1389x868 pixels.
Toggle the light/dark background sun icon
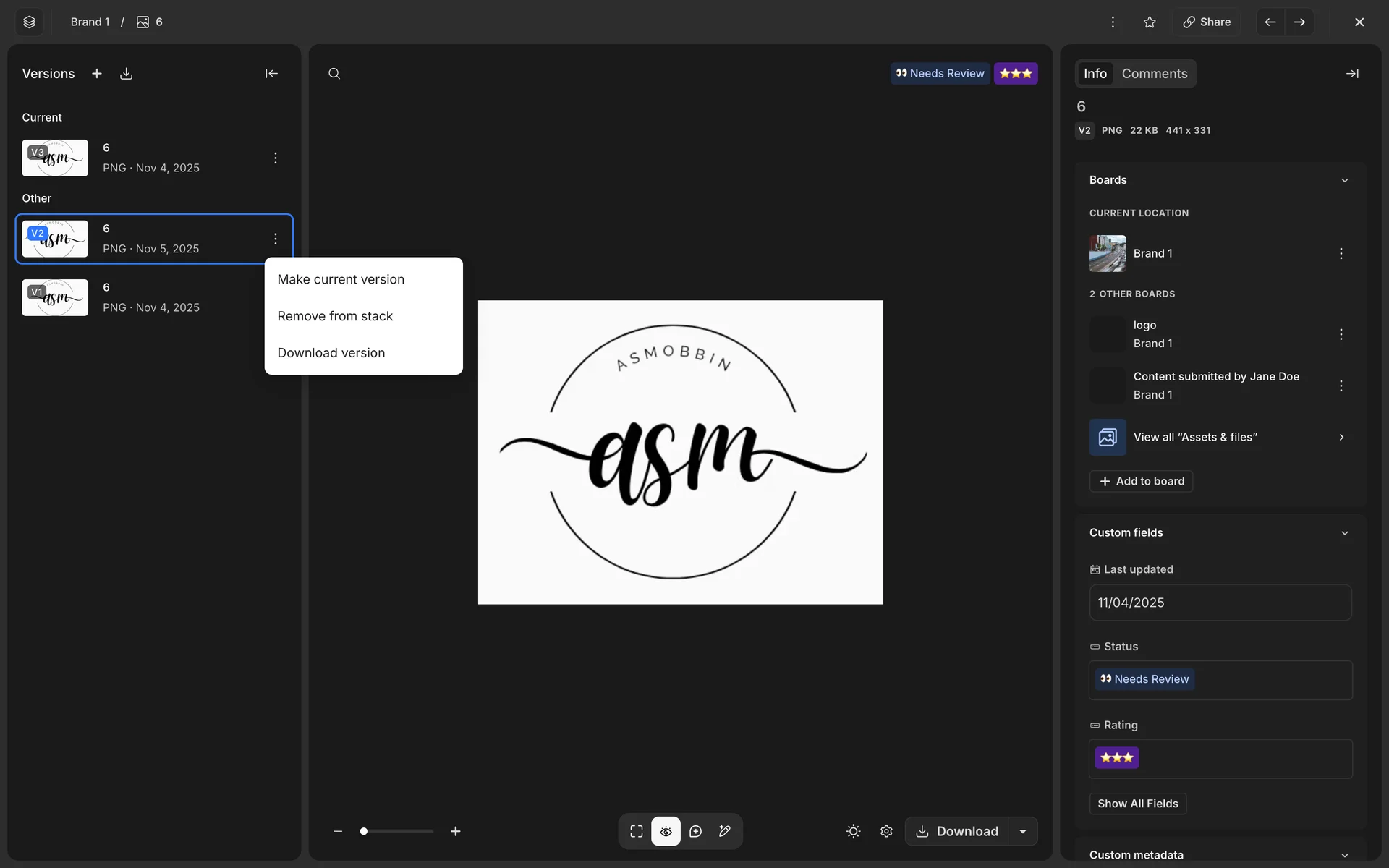853,831
